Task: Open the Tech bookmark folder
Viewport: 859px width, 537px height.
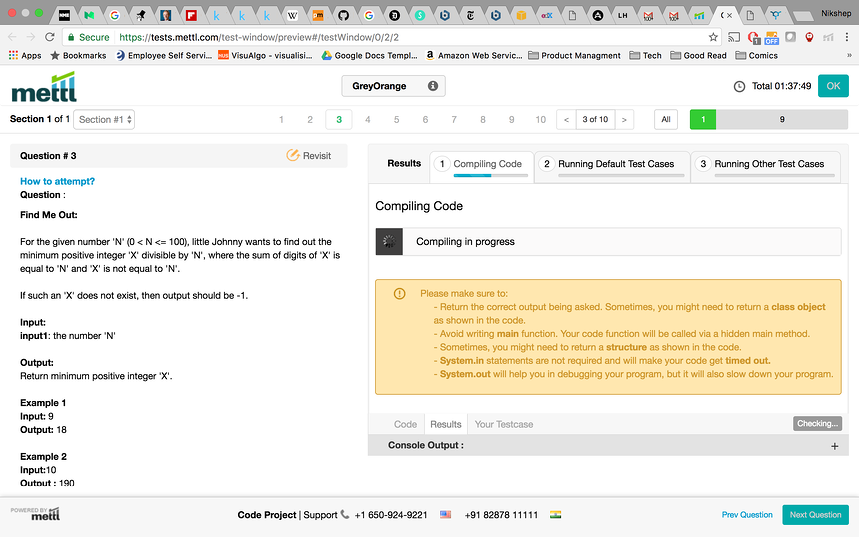Action: [x=645, y=55]
